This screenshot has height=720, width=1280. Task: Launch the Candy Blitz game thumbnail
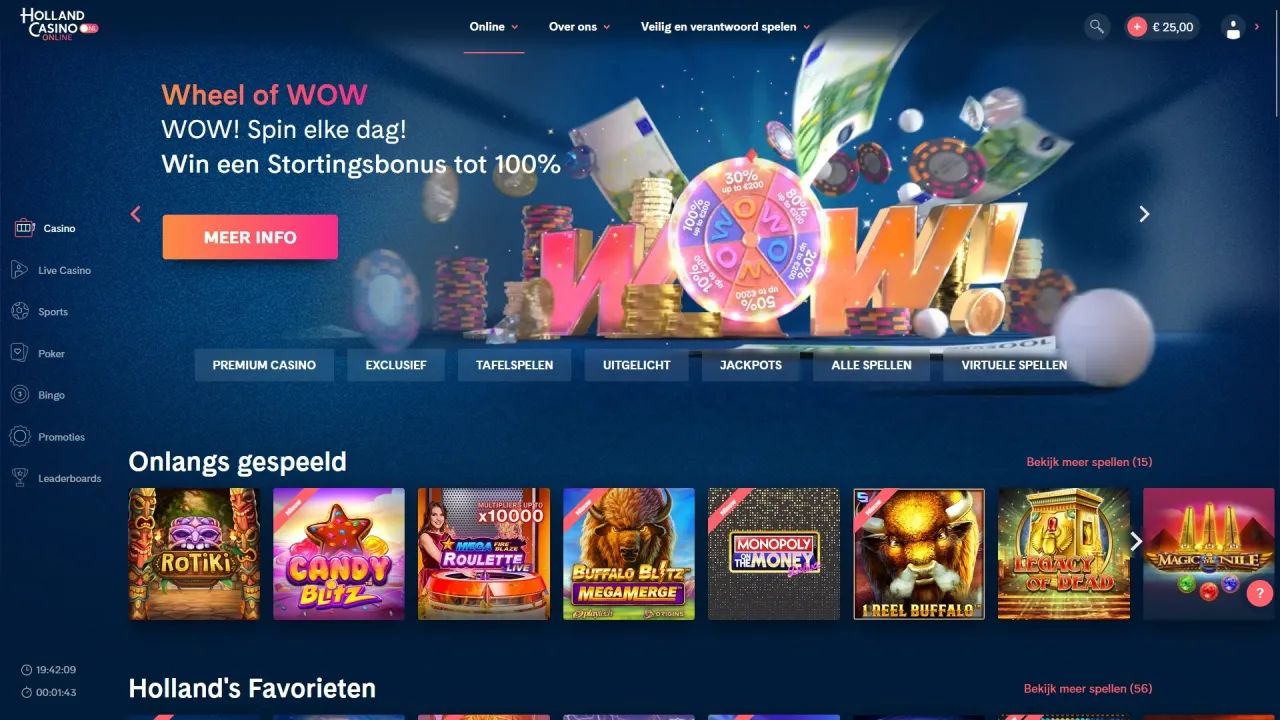click(x=339, y=554)
